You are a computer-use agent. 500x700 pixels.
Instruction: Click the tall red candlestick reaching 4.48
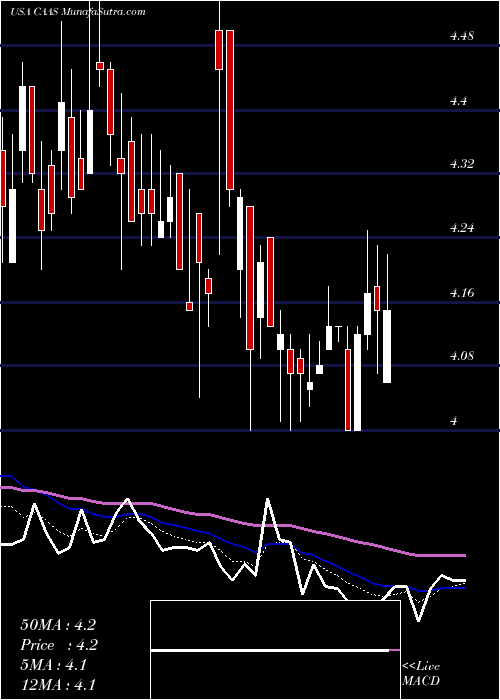coord(230,110)
